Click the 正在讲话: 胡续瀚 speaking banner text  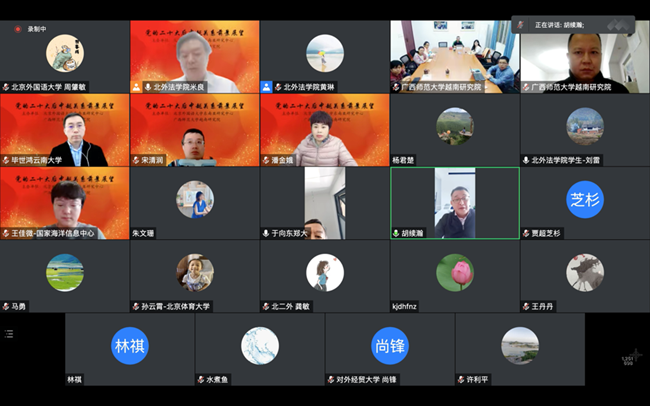pyautogui.click(x=560, y=25)
